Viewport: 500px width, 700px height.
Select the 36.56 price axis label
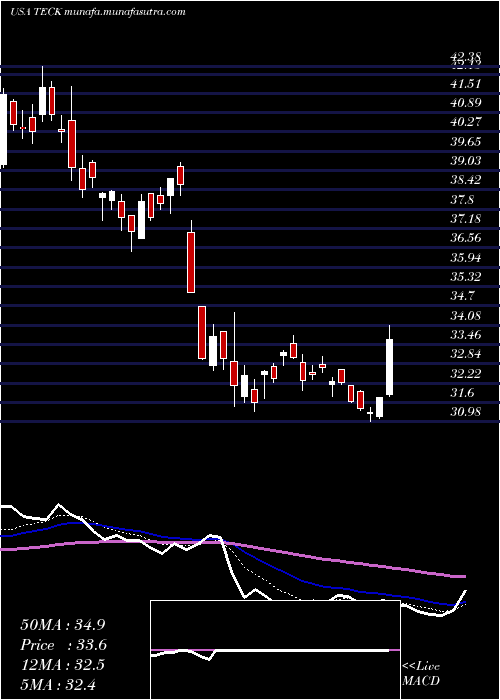click(x=466, y=238)
